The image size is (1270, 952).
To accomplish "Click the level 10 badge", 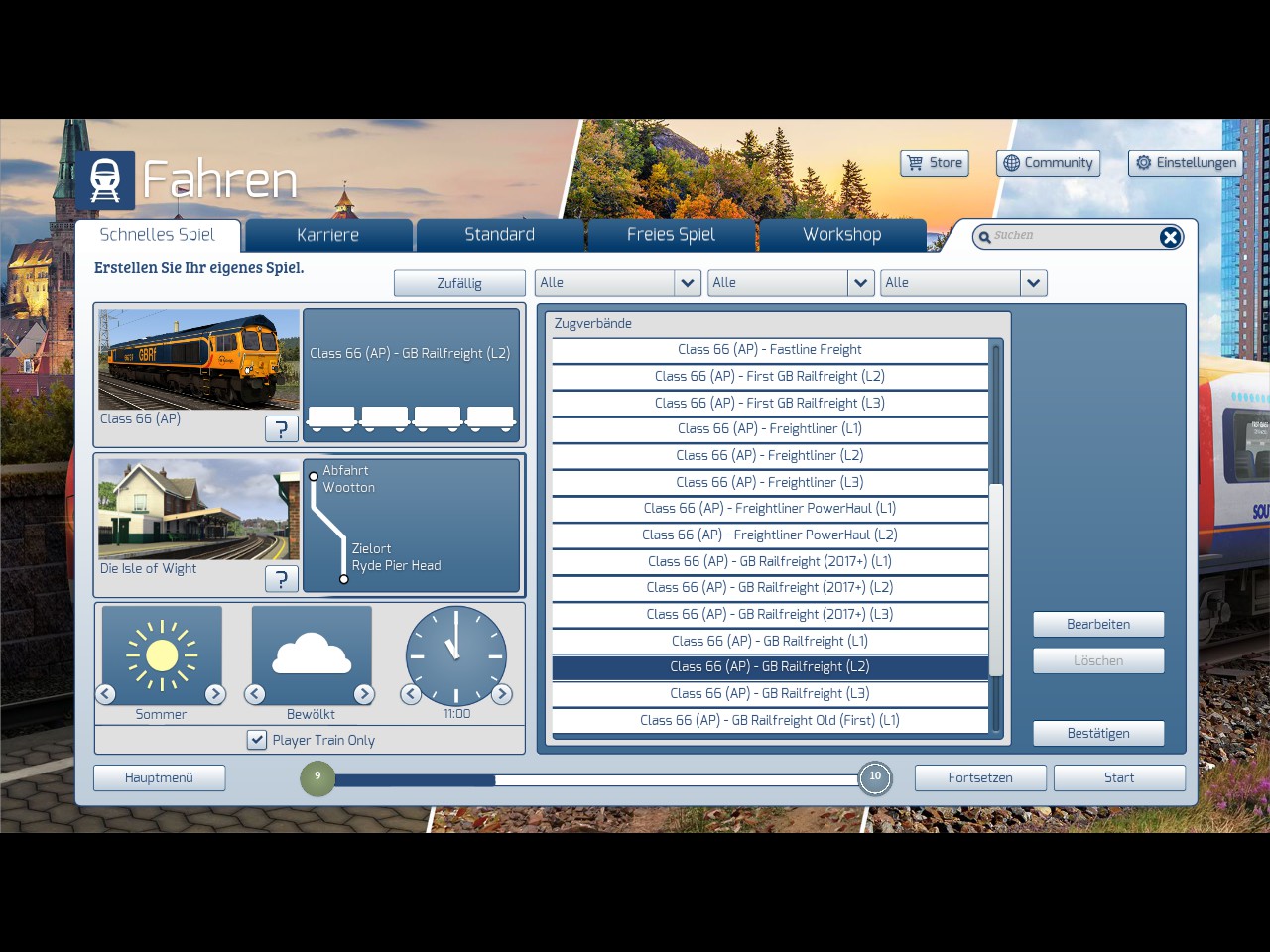I will [875, 778].
